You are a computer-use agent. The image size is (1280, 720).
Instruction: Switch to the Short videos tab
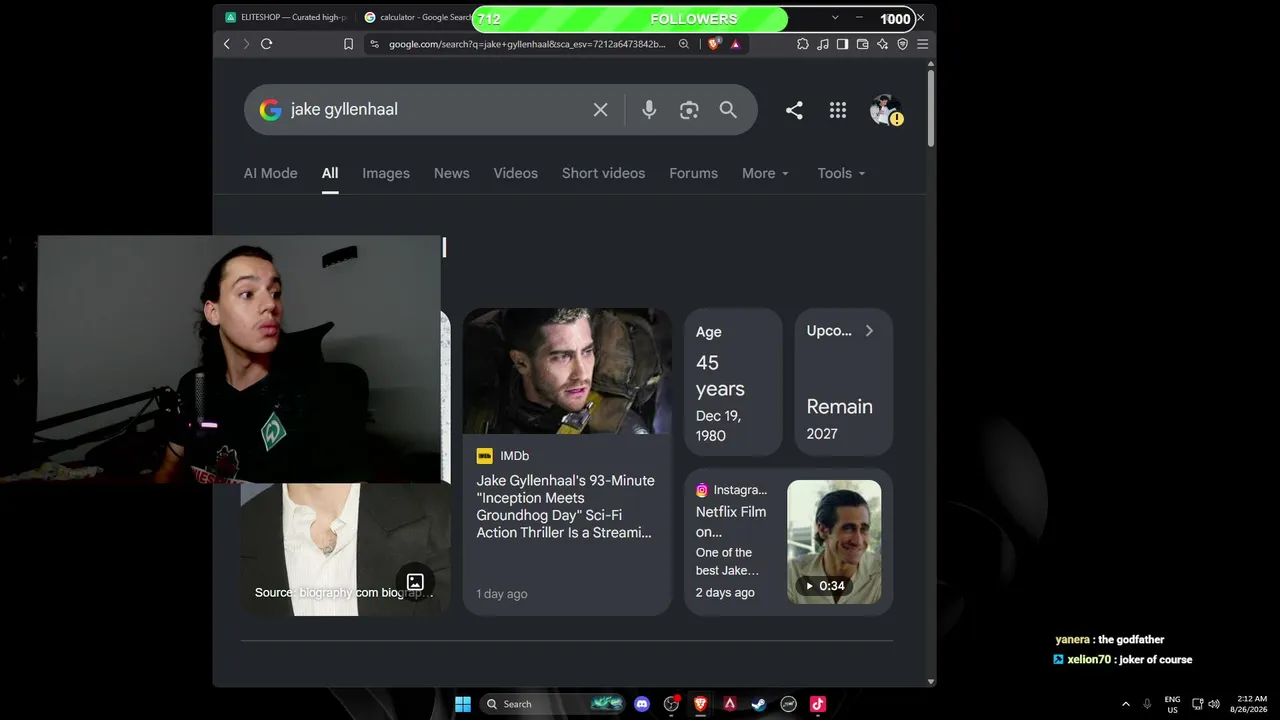(603, 173)
